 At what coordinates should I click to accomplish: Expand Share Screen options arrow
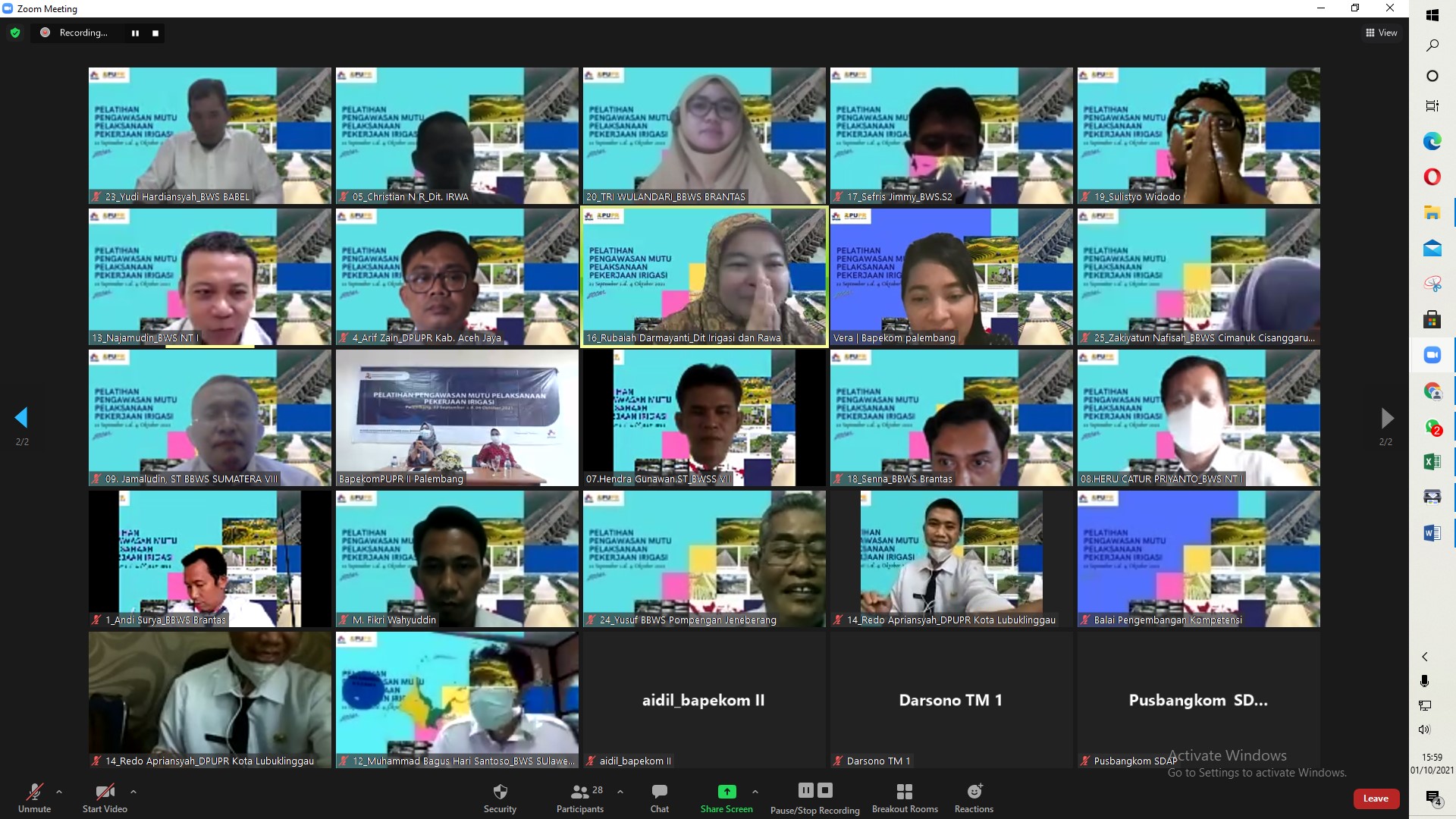click(x=755, y=792)
